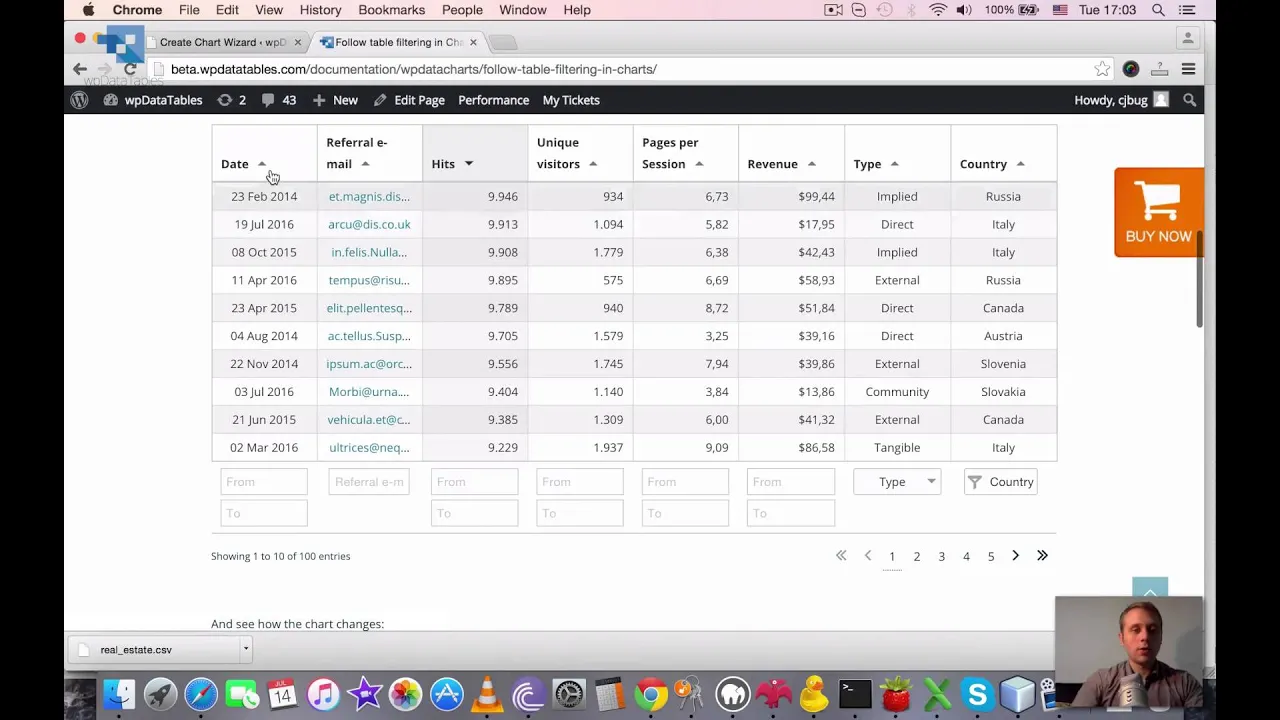Sort the table by the Hits column
The height and width of the screenshot is (720, 1280).
[x=475, y=153]
